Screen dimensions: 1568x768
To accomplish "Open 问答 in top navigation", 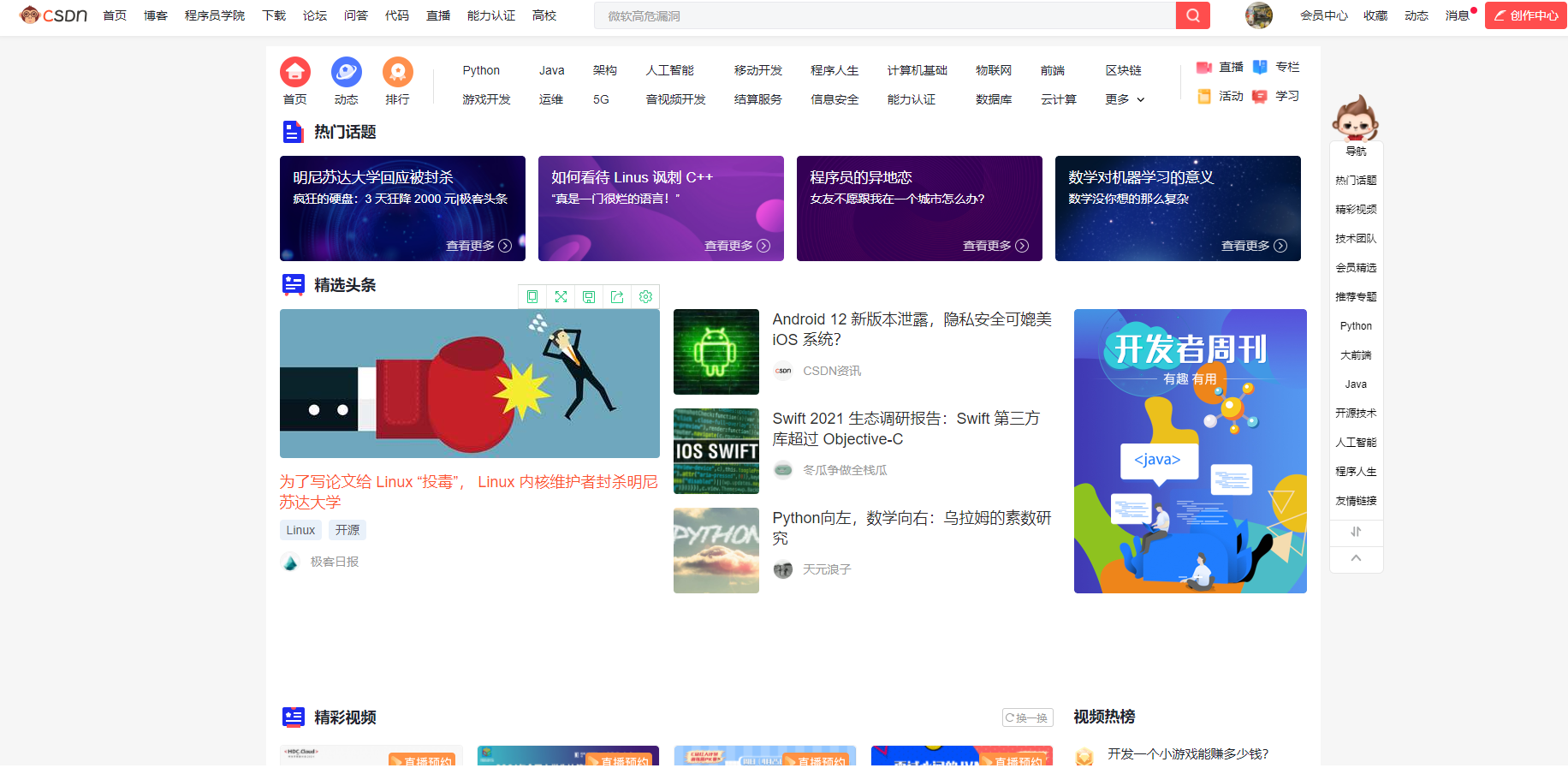I will coord(356,15).
